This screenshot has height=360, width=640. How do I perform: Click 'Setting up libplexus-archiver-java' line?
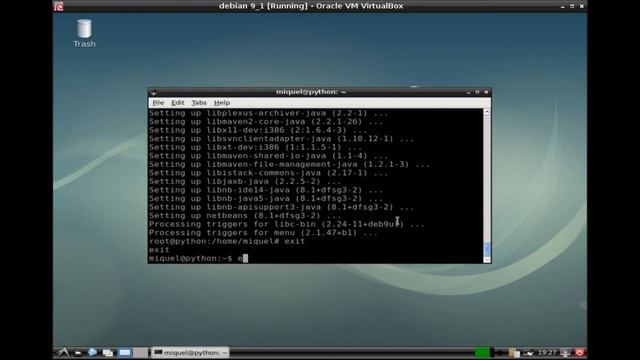click(x=268, y=113)
